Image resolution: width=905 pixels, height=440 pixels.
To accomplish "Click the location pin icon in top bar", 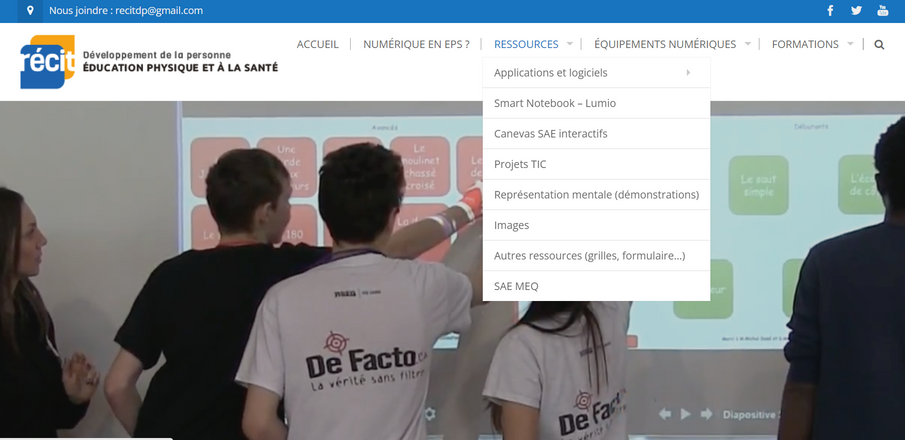I will click(30, 11).
